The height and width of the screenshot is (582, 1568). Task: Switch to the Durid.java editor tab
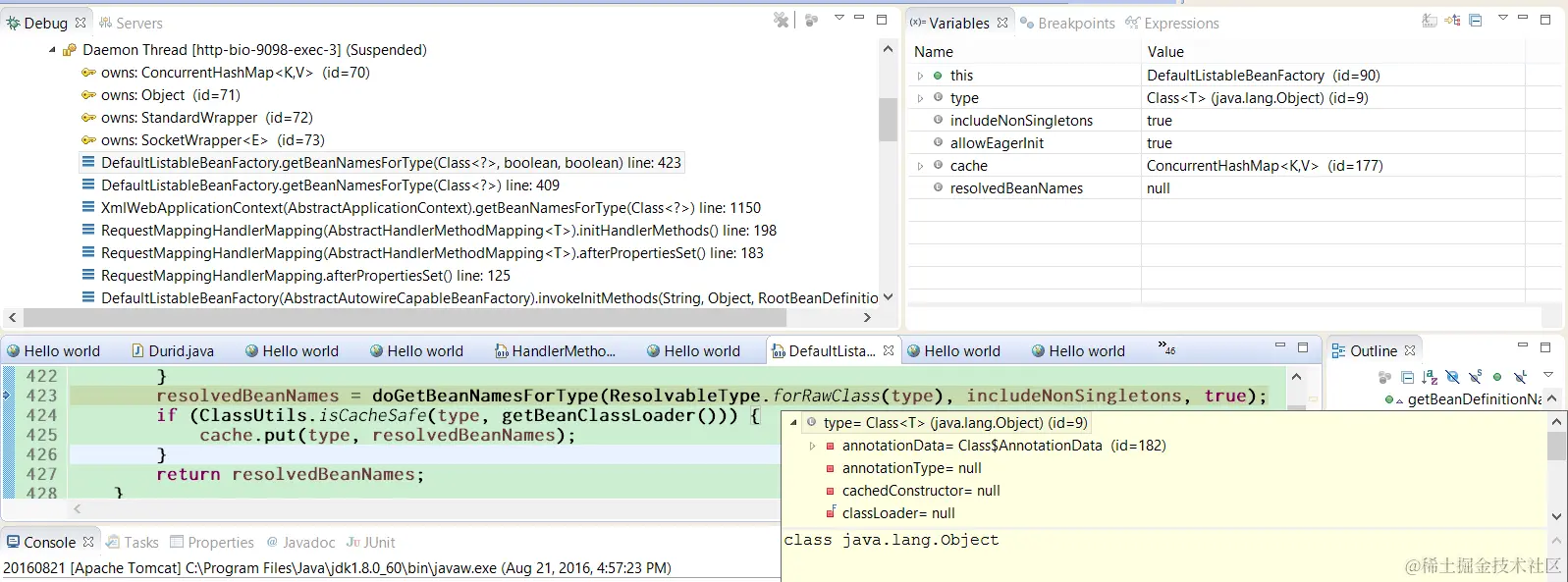pos(173,350)
